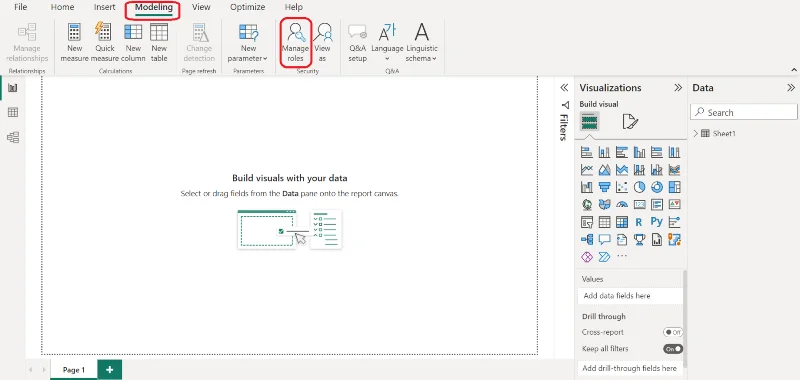This screenshot has height=380, width=800.
Task: Insert a smart narrative visual
Action: pos(622,239)
